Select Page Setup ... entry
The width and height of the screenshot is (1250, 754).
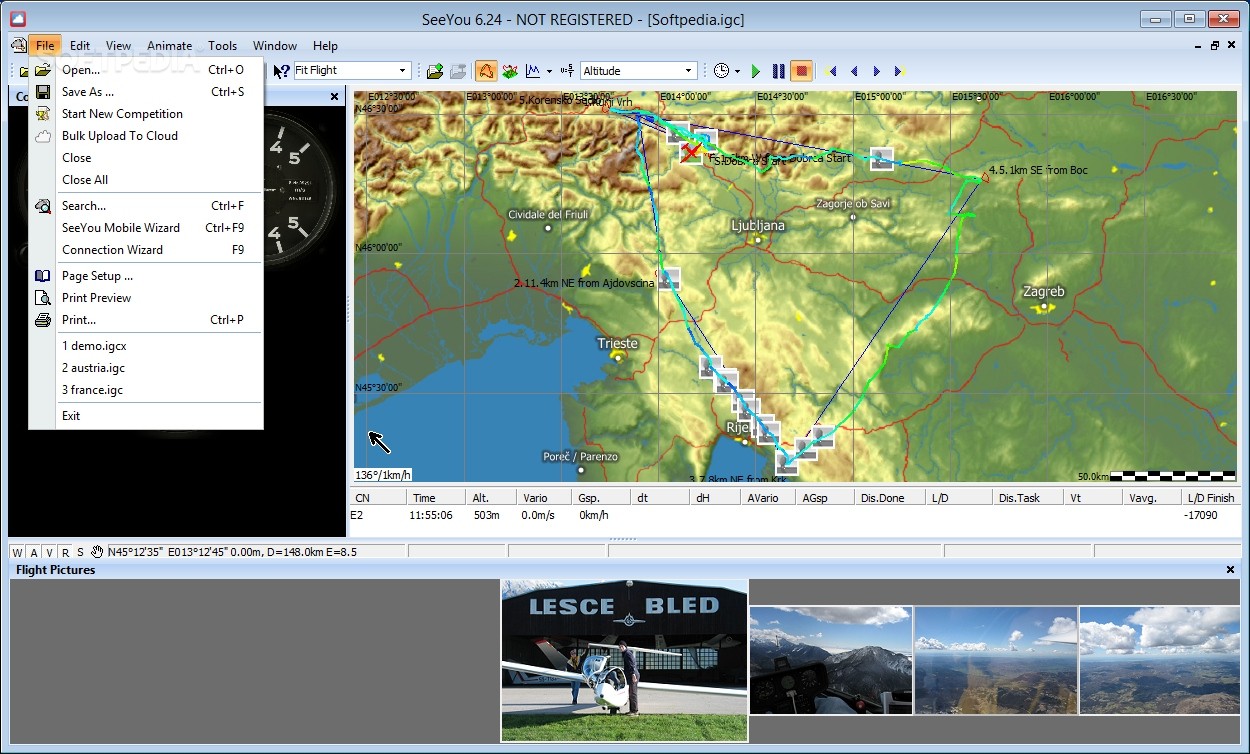(x=146, y=276)
